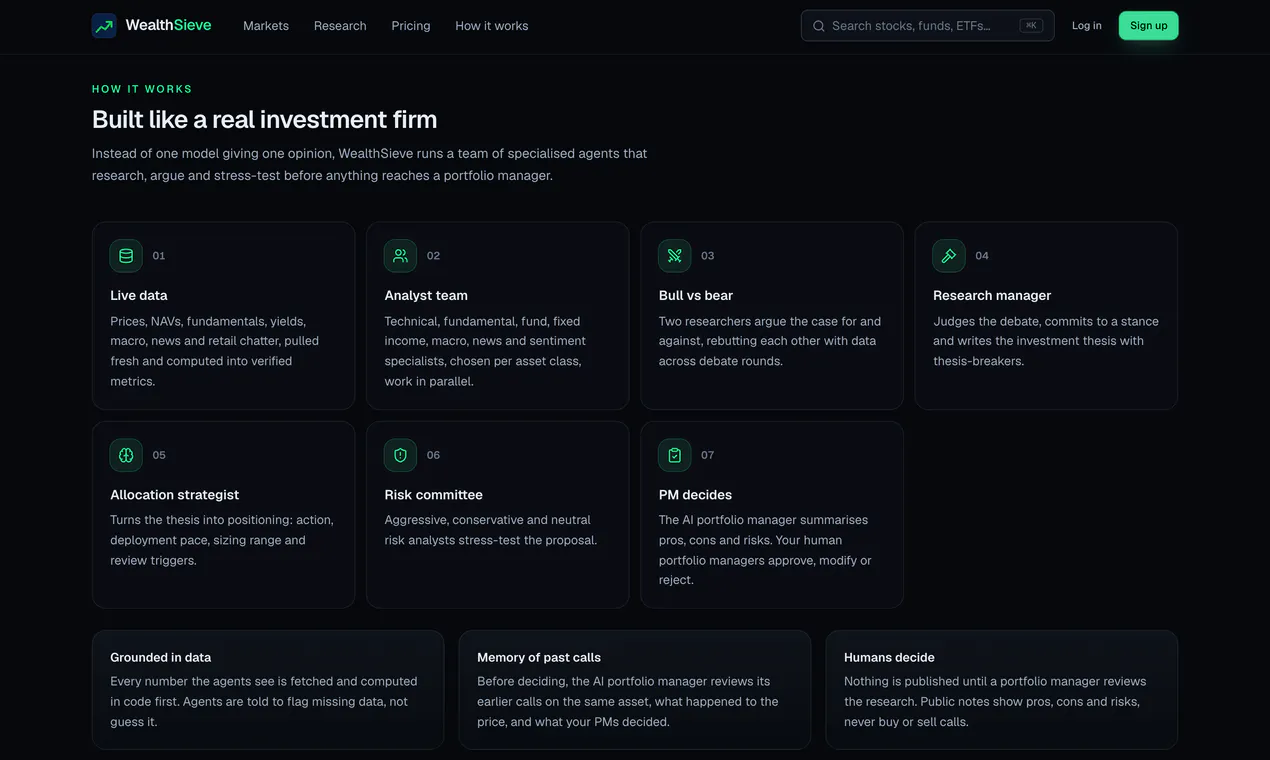Click the Humans decide heading
1270x760 pixels.
[x=889, y=657]
